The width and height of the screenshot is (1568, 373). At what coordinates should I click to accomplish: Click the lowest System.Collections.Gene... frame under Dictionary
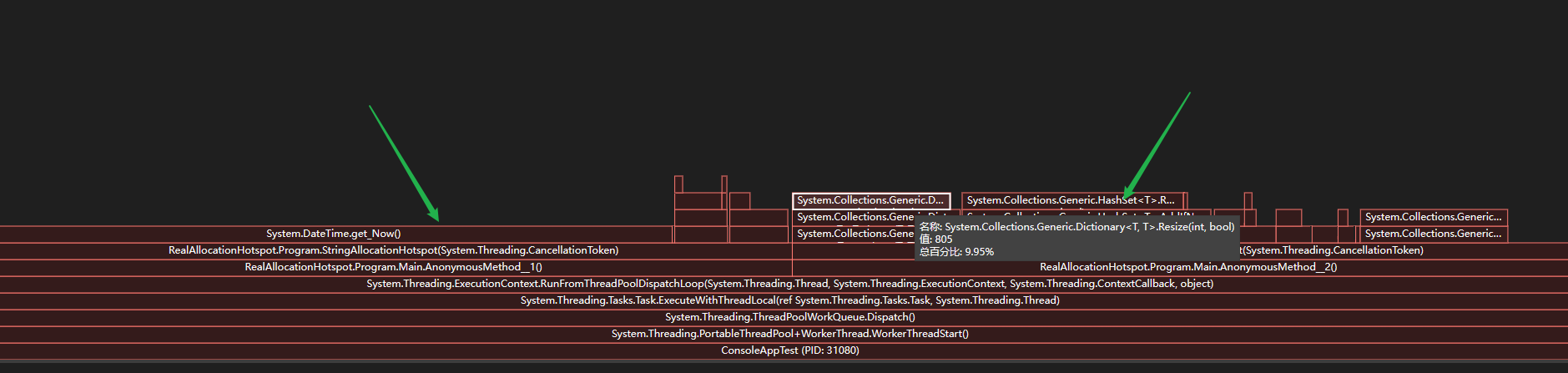[851, 234]
